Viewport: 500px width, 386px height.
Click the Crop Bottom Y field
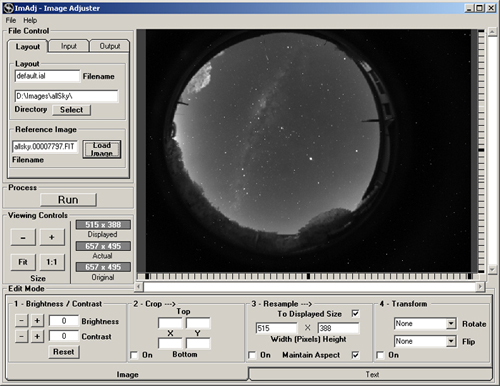[x=198, y=343]
